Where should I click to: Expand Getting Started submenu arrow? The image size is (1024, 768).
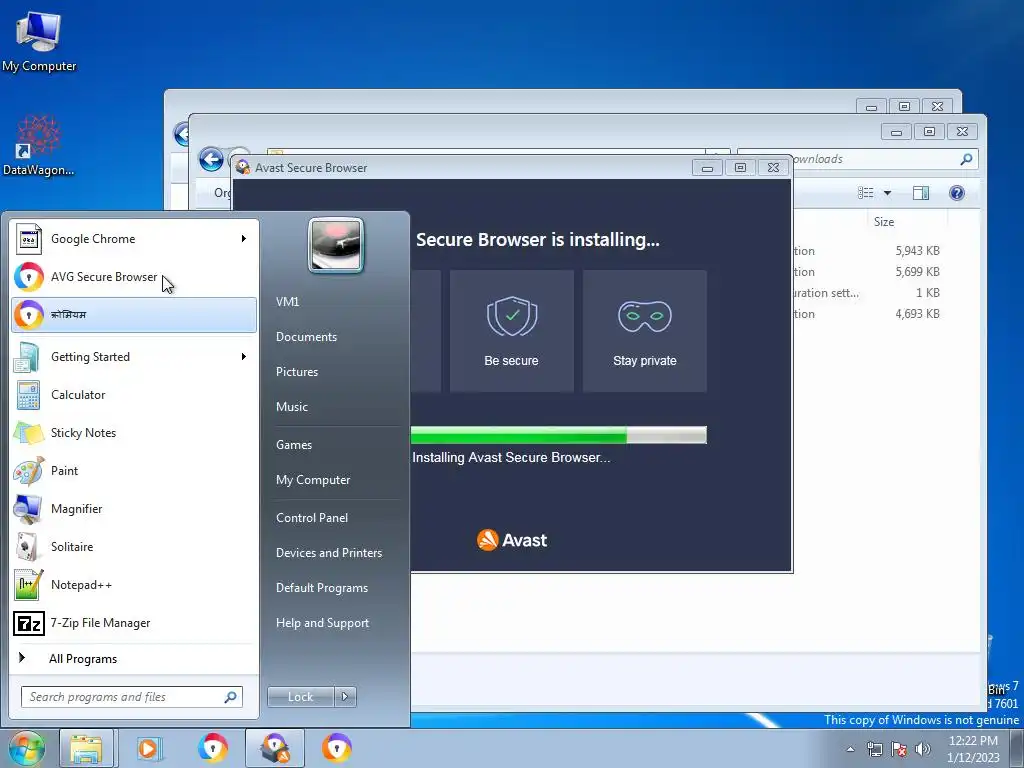click(x=244, y=357)
